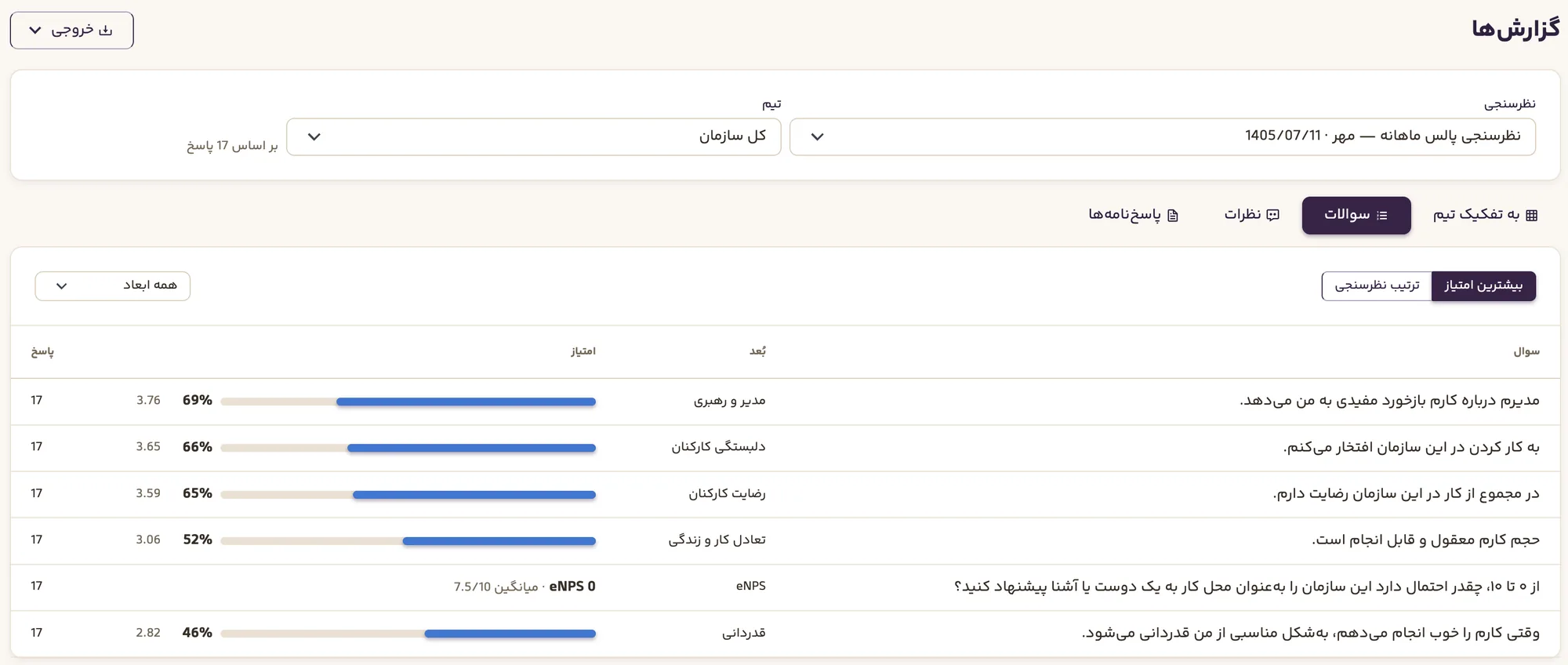This screenshot has width=1568, height=665.
Task: Click the 52% score bar for تعادل کار و زندگی
Action: point(408,541)
